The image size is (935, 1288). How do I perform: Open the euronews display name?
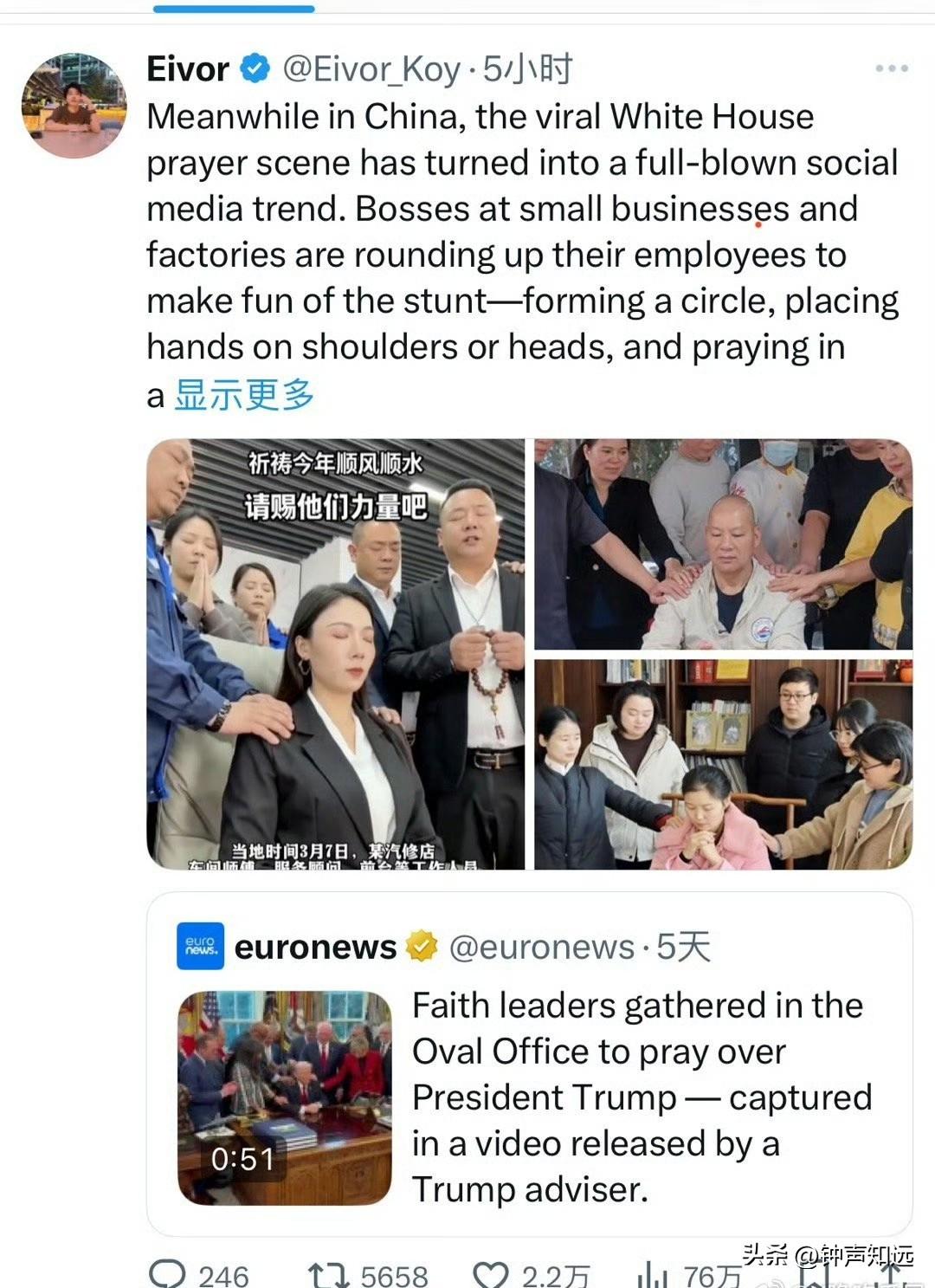click(315, 947)
